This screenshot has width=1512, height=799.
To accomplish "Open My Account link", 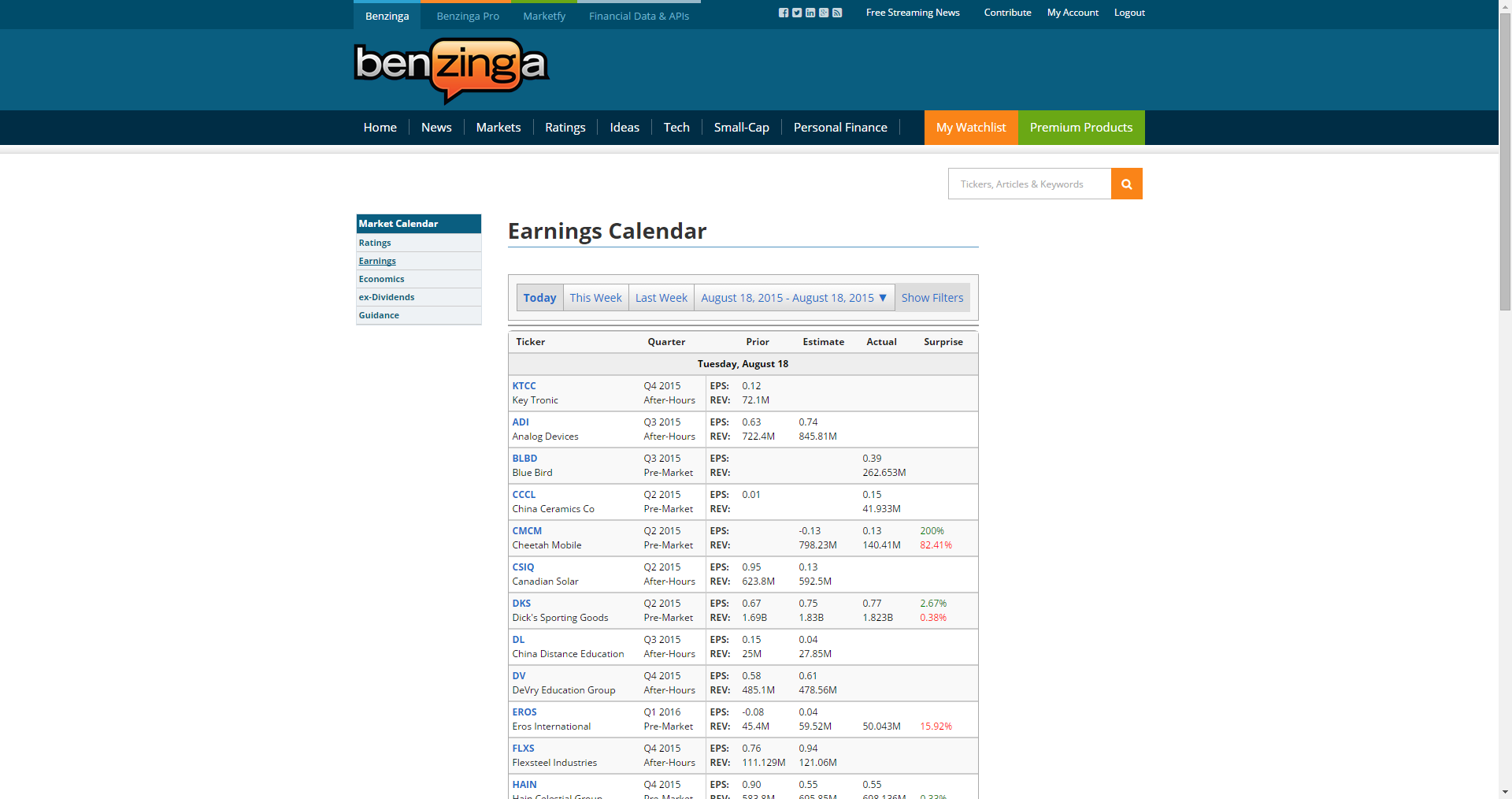I will coord(1073,13).
